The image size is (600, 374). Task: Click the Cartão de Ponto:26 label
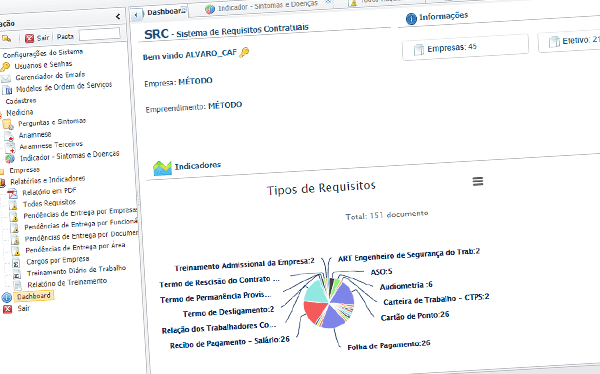(x=415, y=316)
